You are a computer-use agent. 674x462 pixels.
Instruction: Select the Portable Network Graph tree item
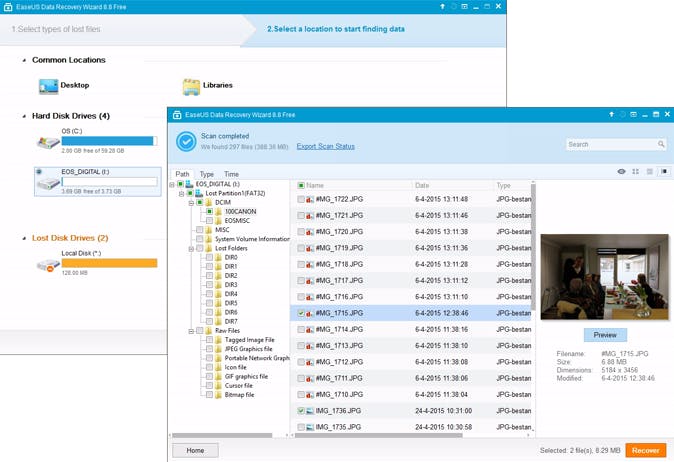pos(257,358)
